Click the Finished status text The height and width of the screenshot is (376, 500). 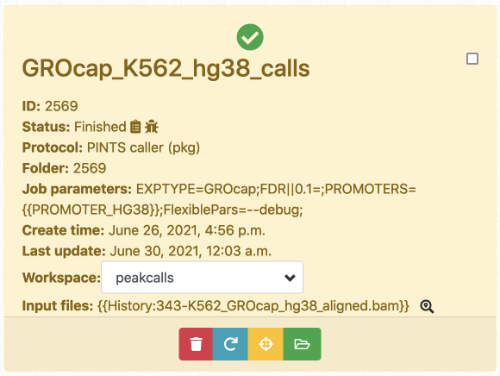(x=100, y=127)
